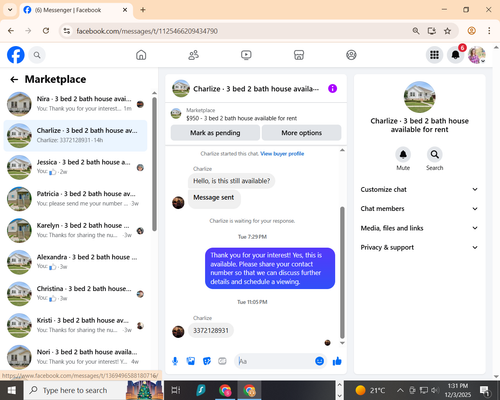This screenshot has width=500, height=400.
Task: Open Facebook notifications bell
Action: pos(455,55)
